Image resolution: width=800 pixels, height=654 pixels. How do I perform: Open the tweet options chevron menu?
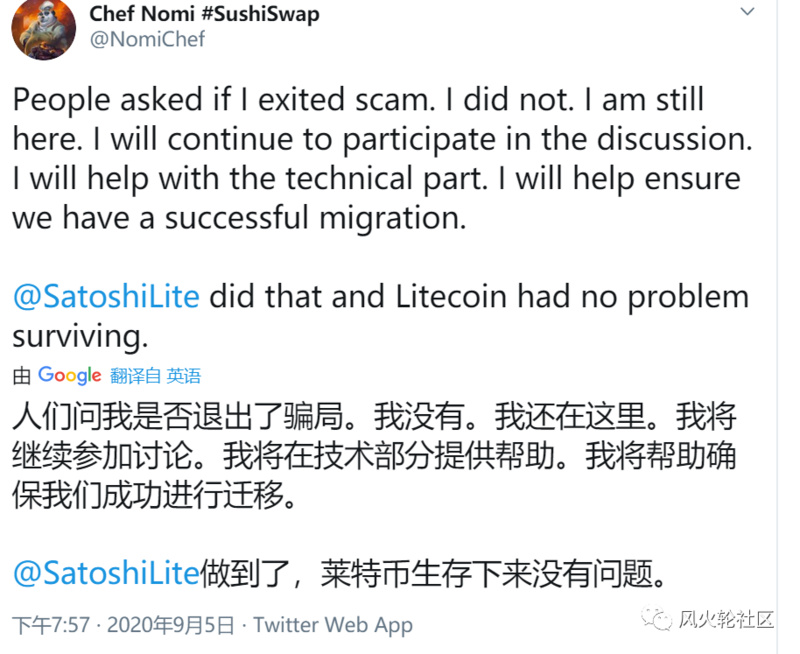point(749,13)
